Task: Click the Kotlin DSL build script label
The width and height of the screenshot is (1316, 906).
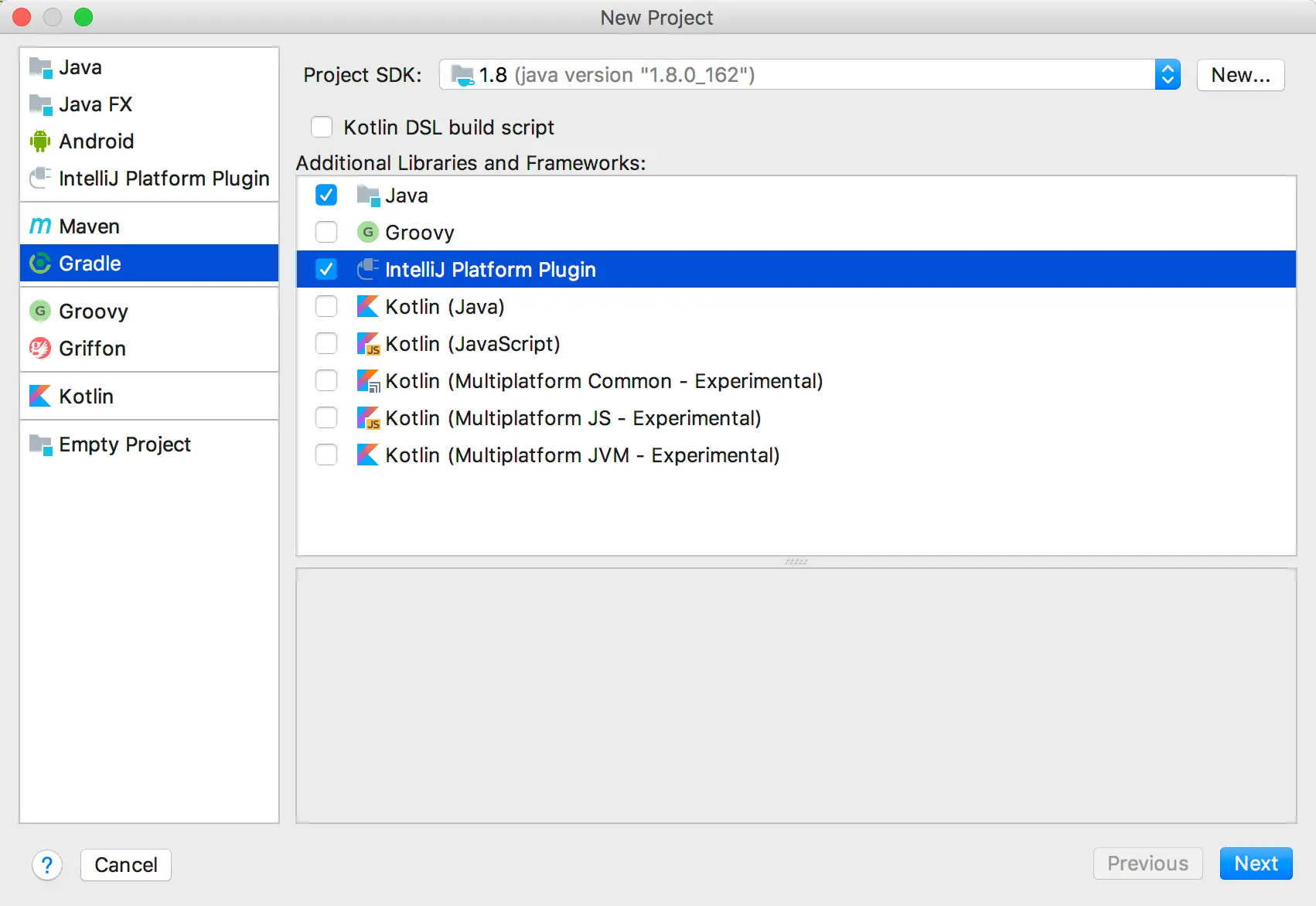Action: [x=449, y=128]
